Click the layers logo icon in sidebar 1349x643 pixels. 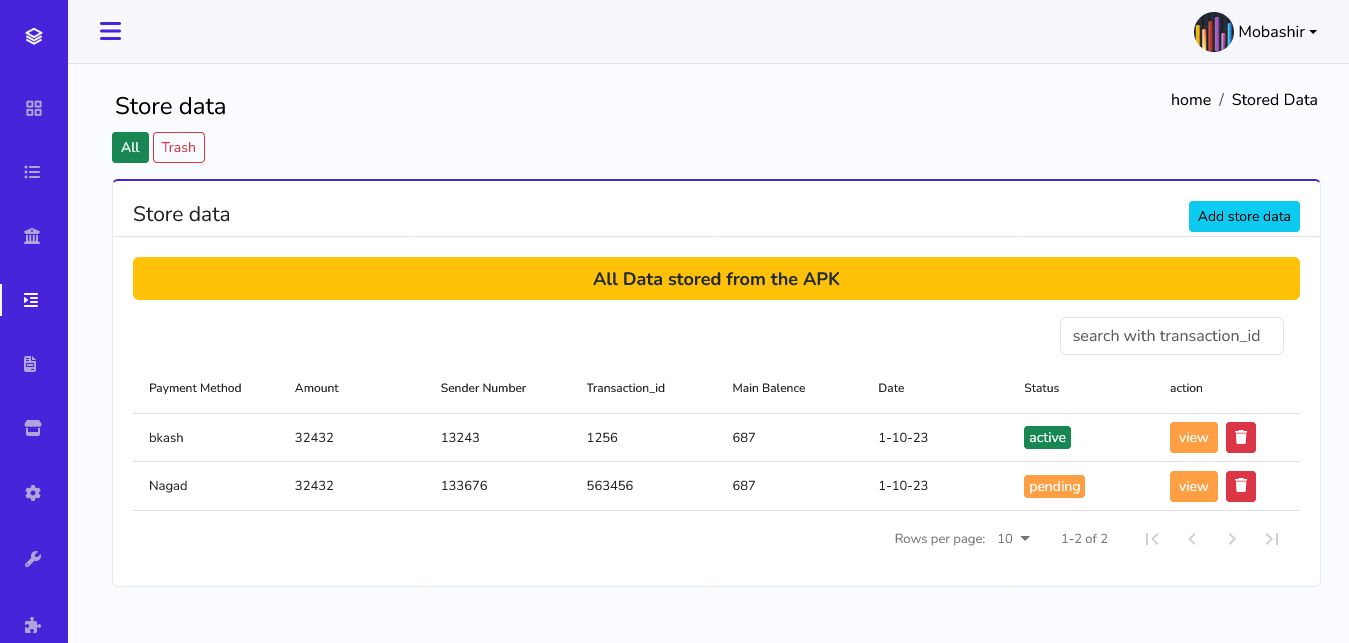click(x=34, y=37)
